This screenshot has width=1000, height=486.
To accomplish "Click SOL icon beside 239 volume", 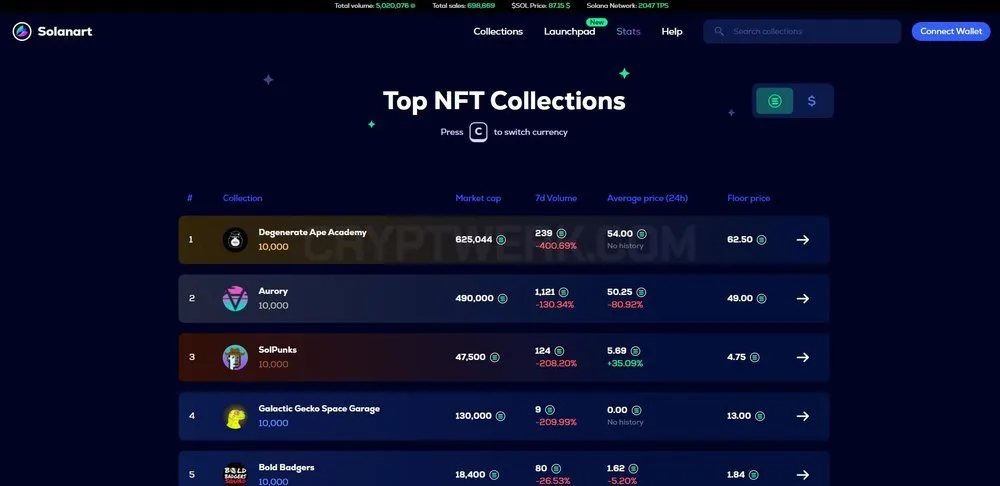I will coord(561,234).
